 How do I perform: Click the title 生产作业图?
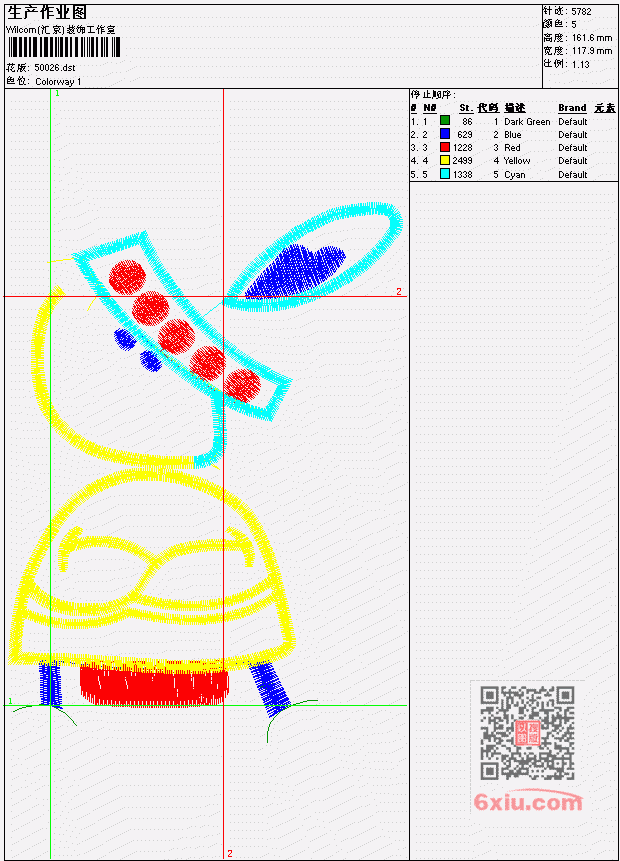click(47, 12)
